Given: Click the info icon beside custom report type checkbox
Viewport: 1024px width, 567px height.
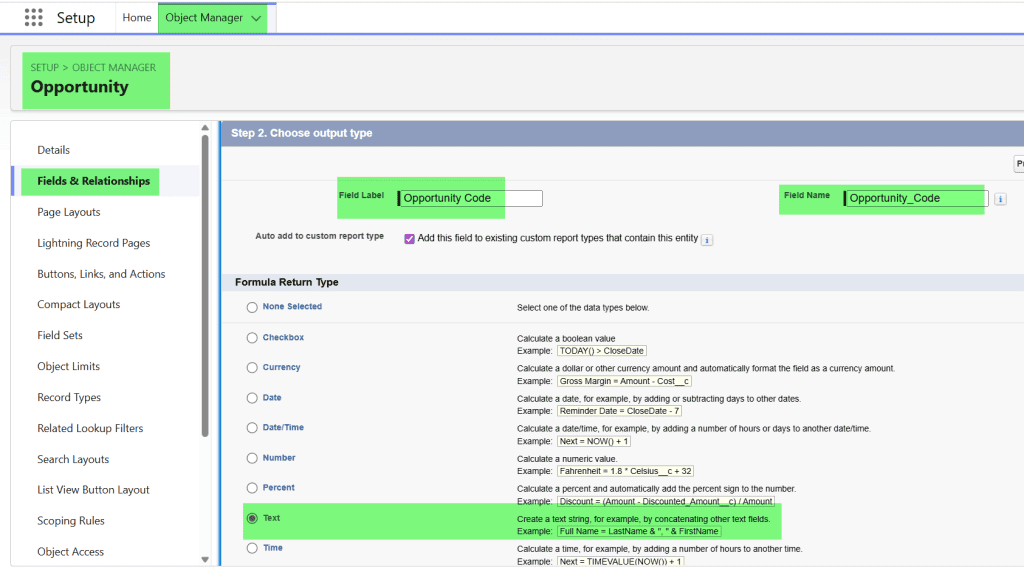Looking at the screenshot, I should [x=707, y=240].
